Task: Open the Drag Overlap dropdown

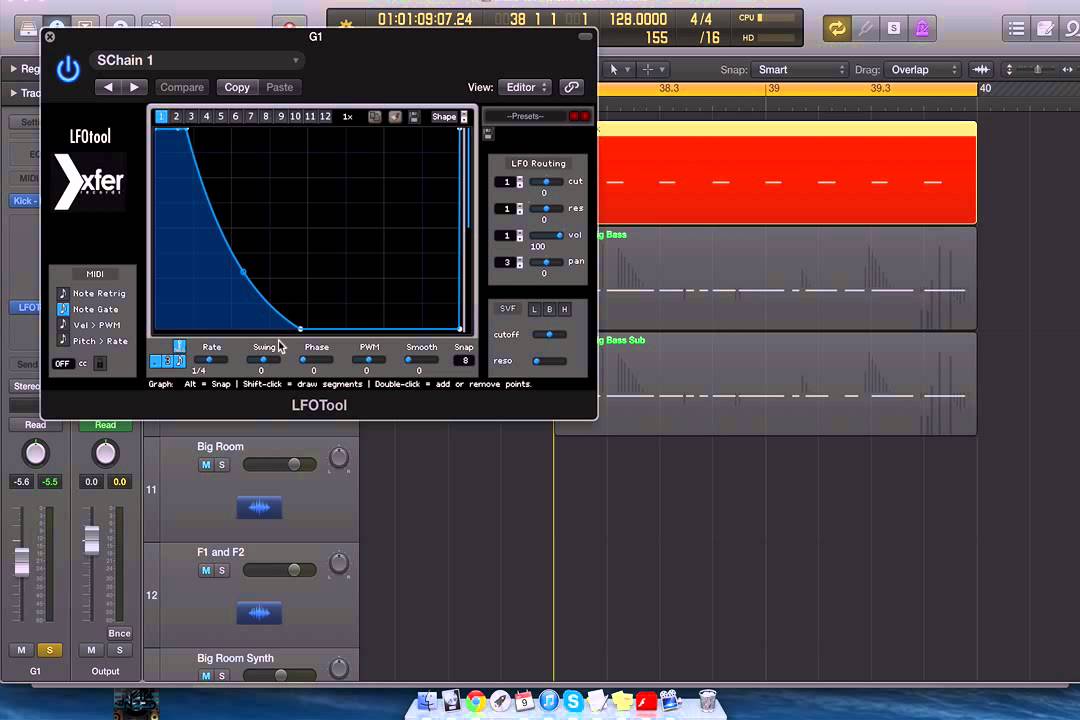Action: (x=923, y=70)
